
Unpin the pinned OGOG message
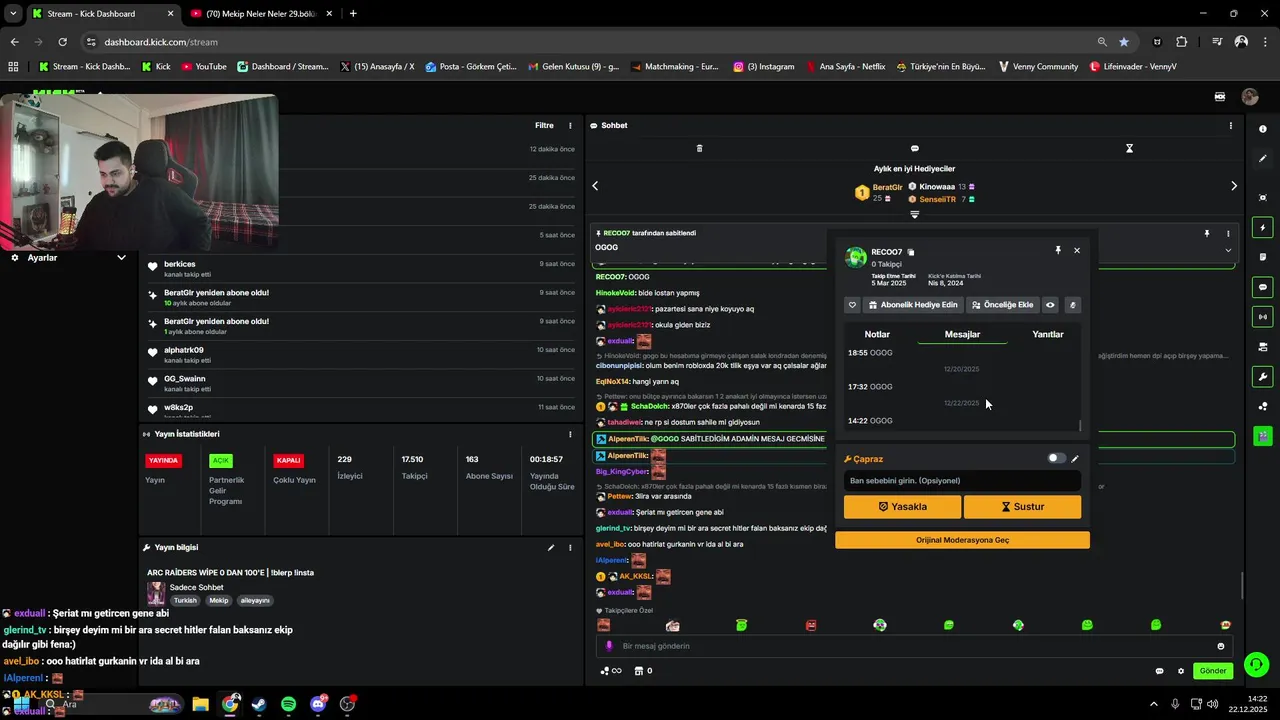1207,233
